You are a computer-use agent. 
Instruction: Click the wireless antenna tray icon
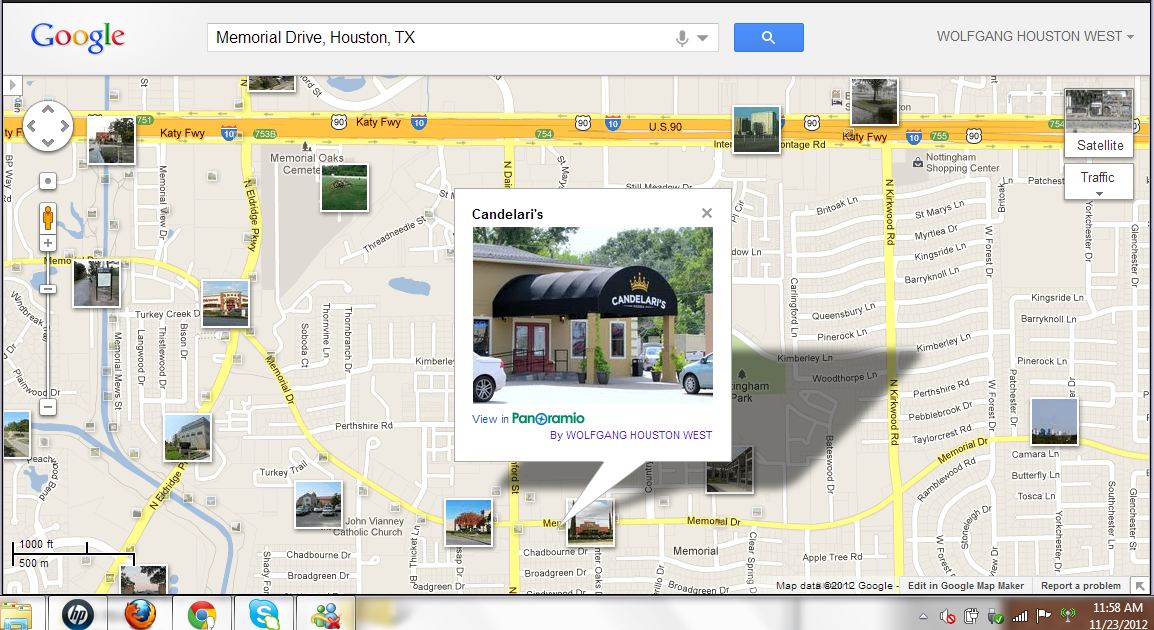[x=1067, y=615]
